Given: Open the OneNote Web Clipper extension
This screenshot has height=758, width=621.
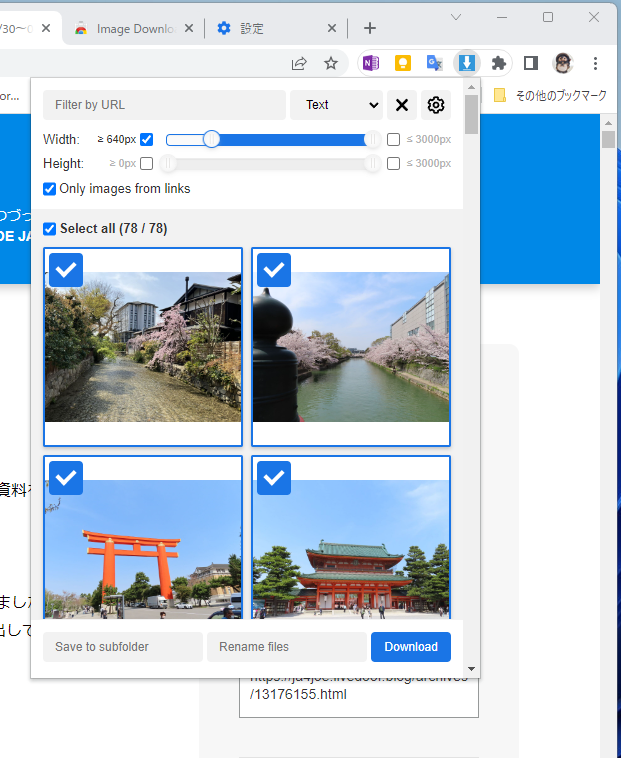Looking at the screenshot, I should pos(371,63).
